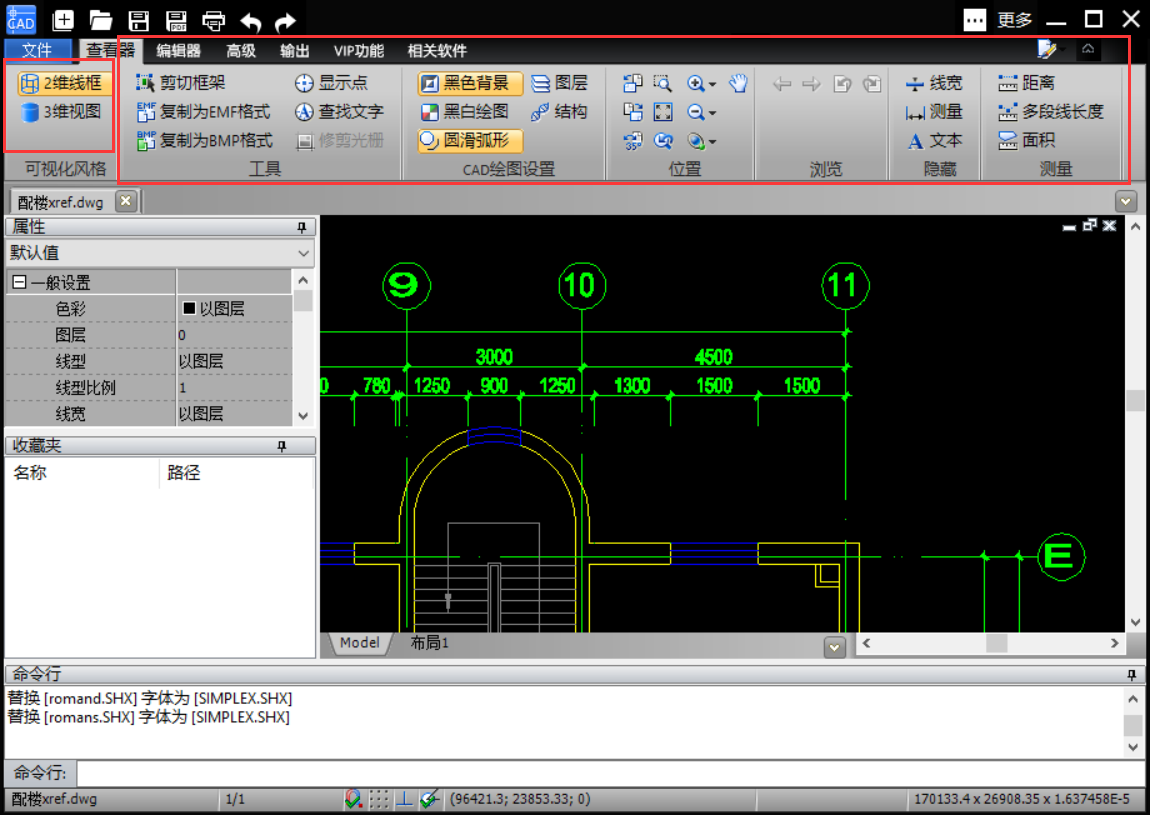The height and width of the screenshot is (815, 1150).
Task: Click the 距离 distance measure tool
Action: tap(1026, 84)
